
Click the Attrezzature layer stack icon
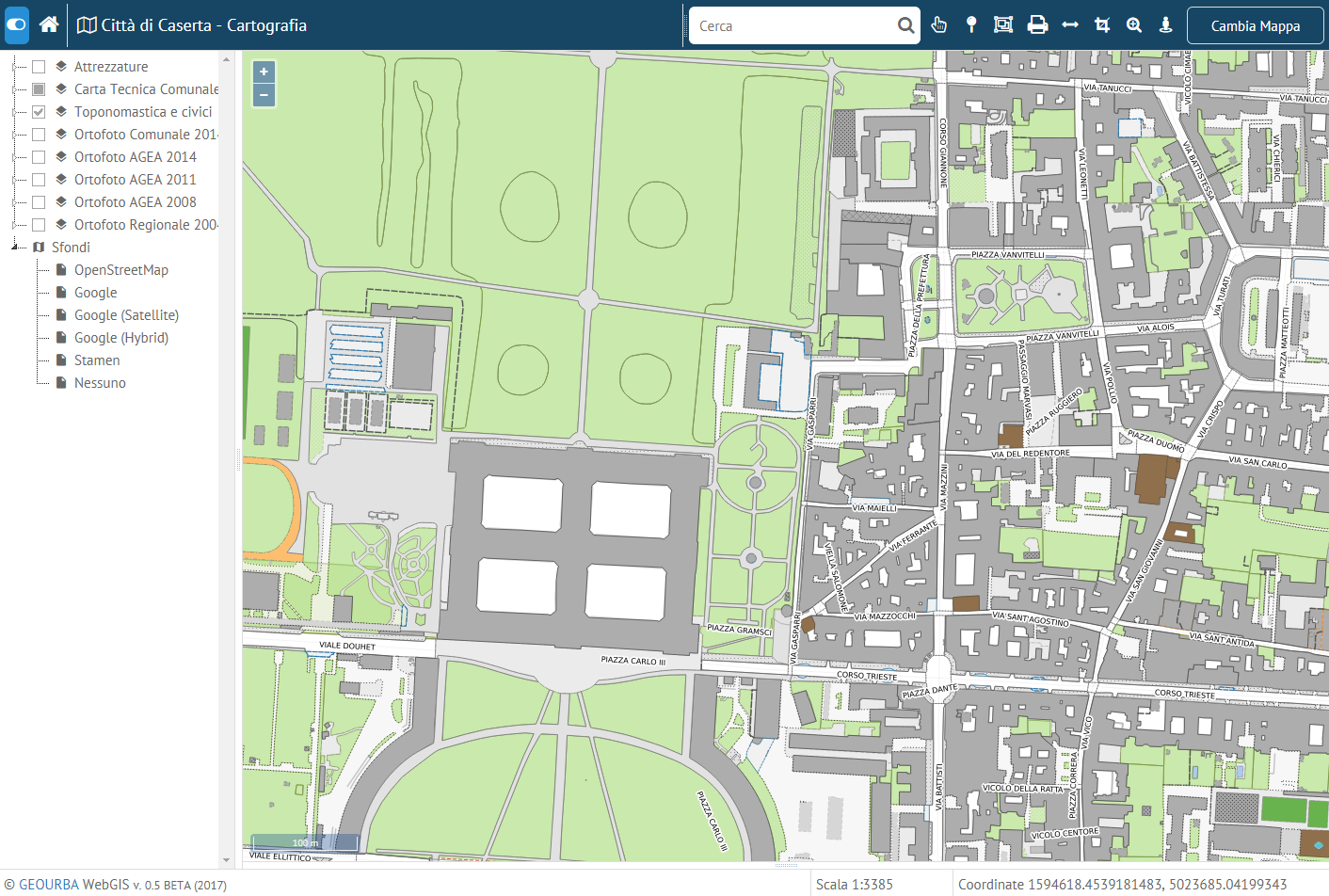[x=61, y=67]
